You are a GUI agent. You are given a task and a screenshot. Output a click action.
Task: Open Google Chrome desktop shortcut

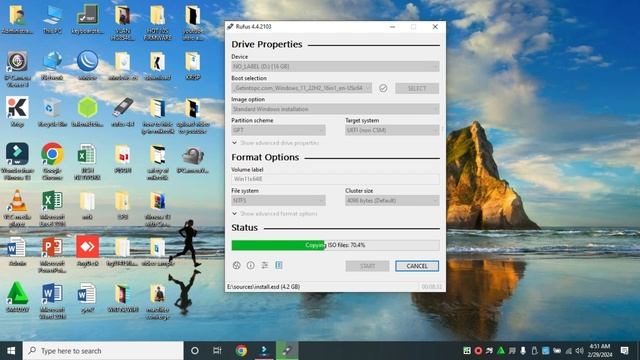click(x=52, y=161)
